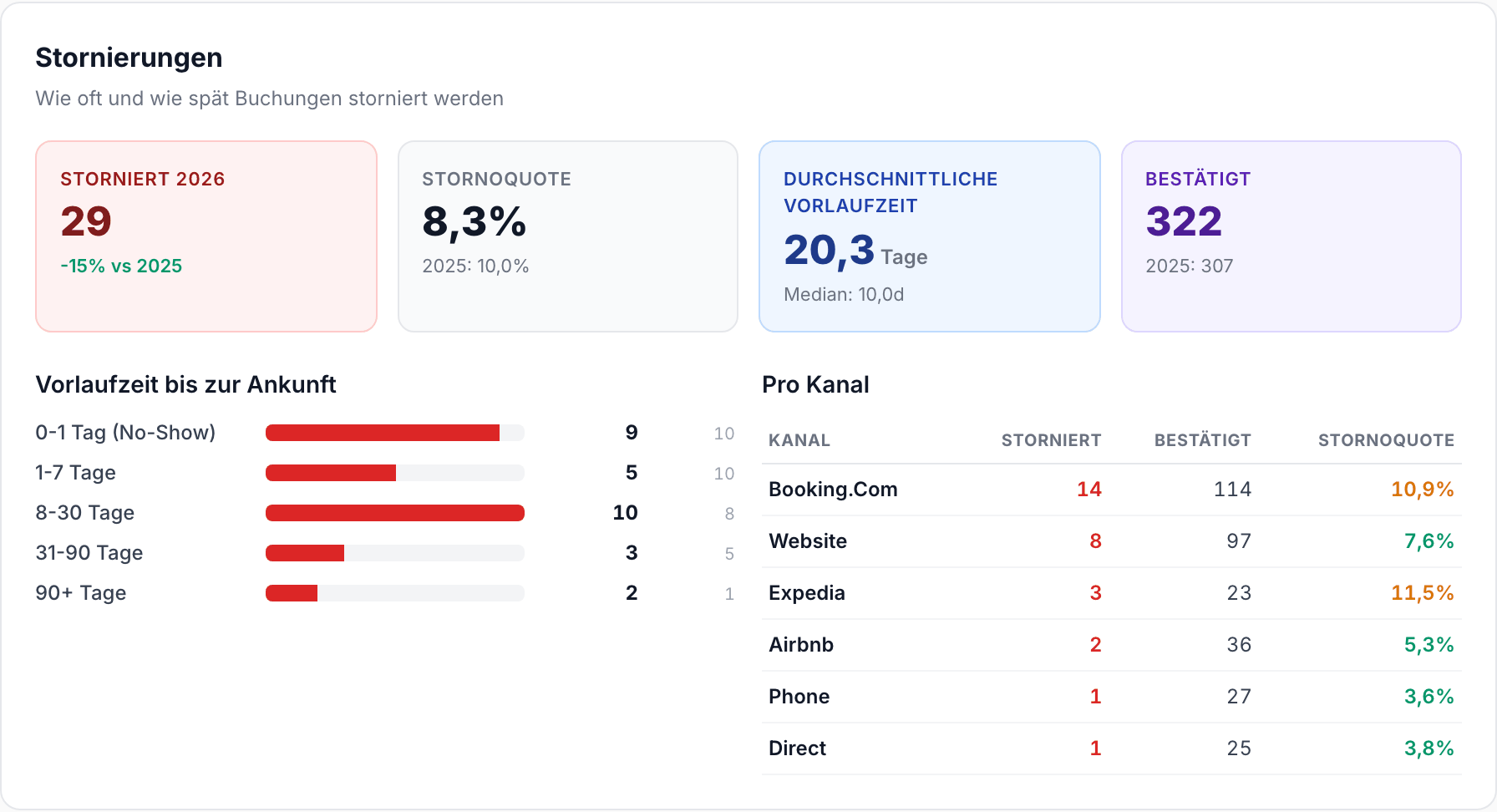This screenshot has height=812, width=1497.
Task: Select the Expedia channel row
Action: pyautogui.click(x=1112, y=593)
